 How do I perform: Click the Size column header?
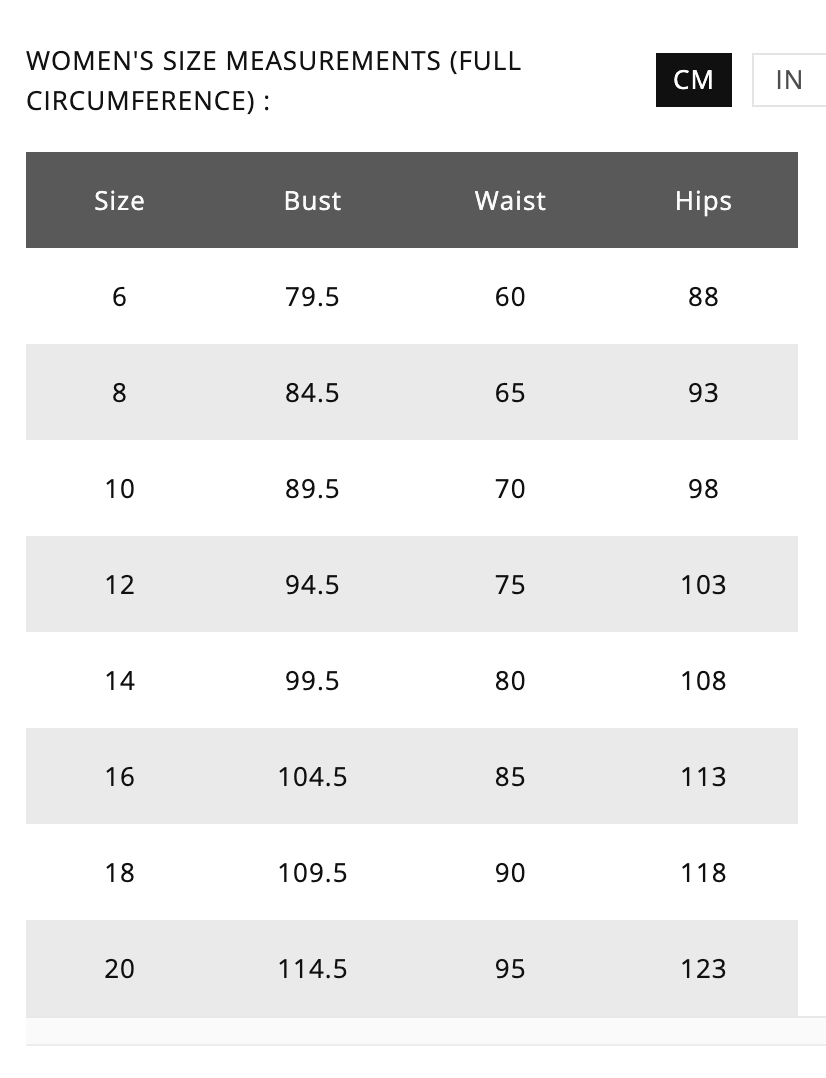(x=119, y=201)
